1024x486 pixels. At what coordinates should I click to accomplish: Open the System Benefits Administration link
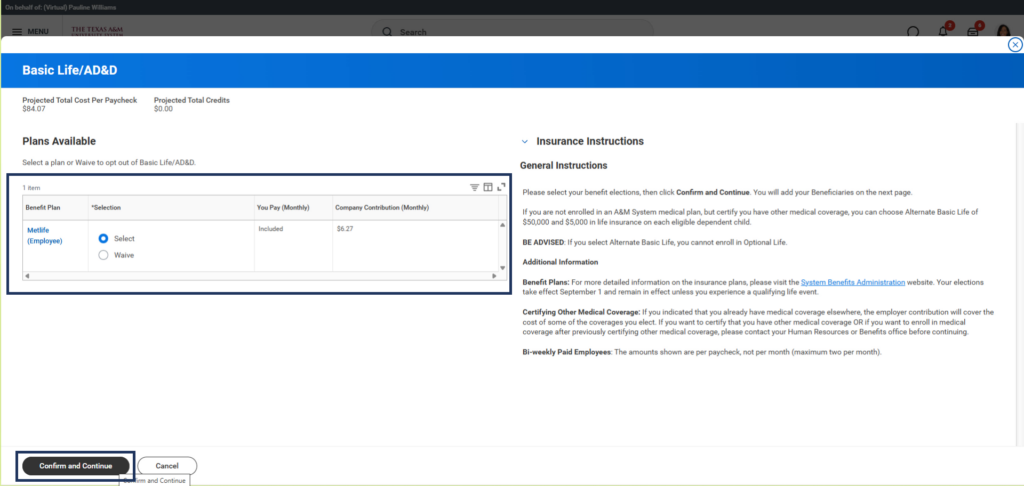point(853,282)
